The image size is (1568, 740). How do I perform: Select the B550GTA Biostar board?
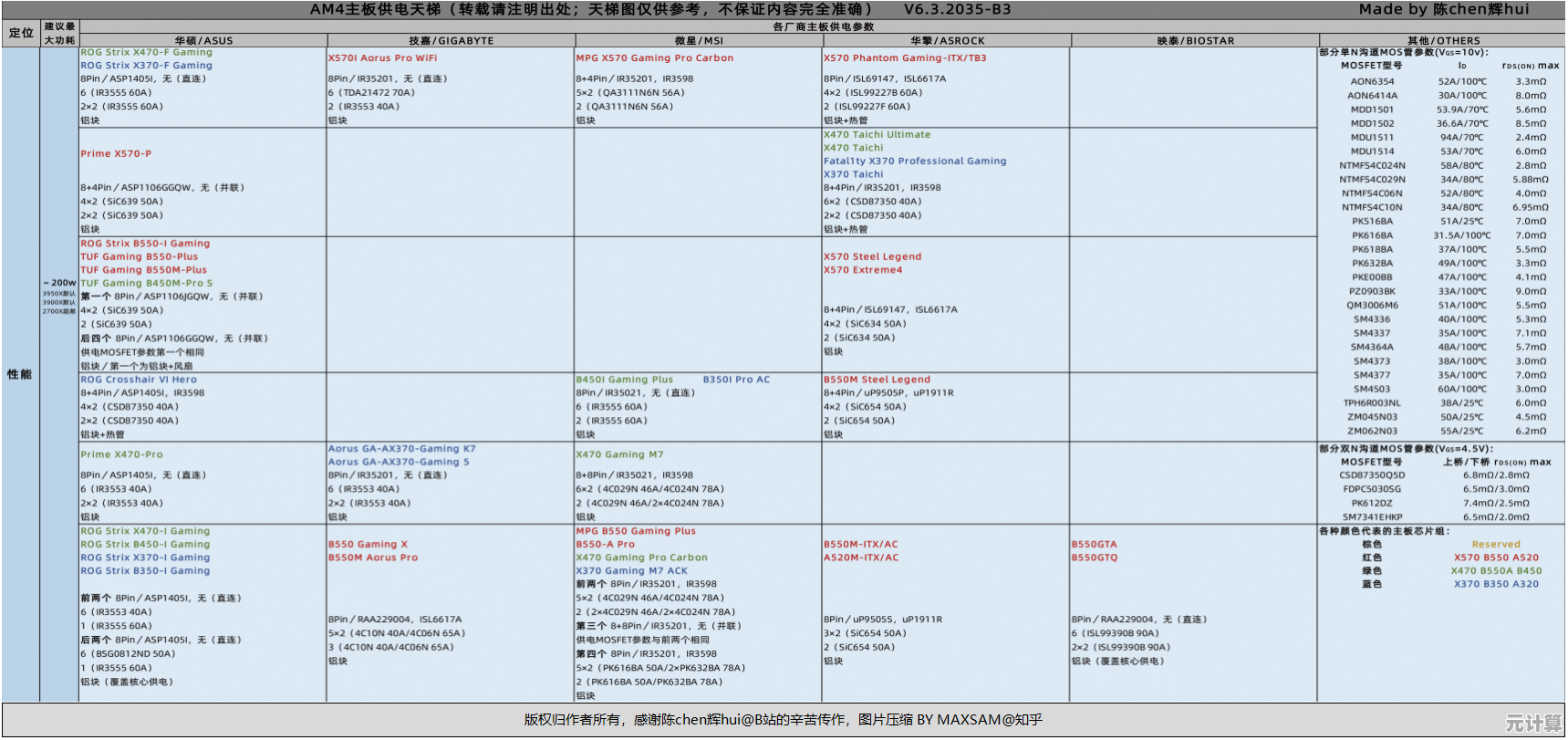1094,545
